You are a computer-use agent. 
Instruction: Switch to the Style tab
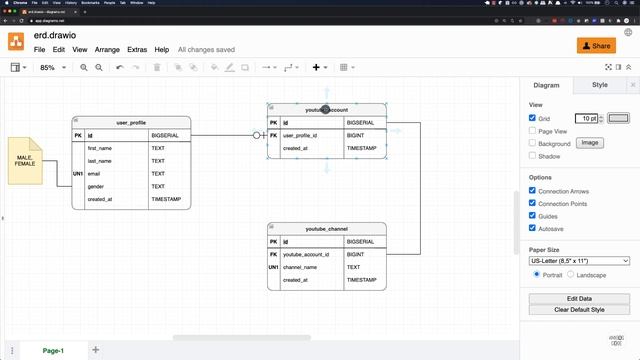[x=600, y=85]
